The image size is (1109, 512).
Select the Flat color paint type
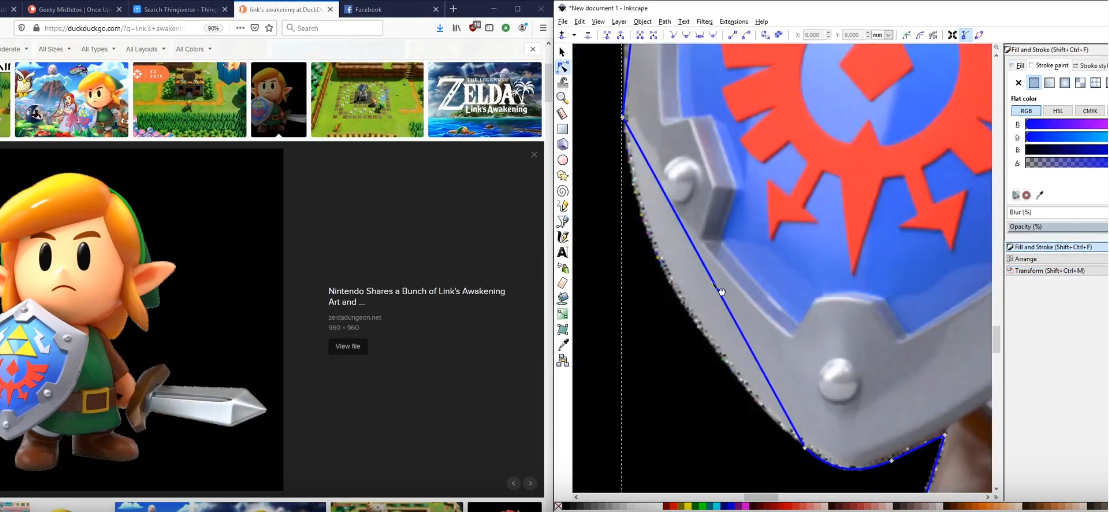(x=1034, y=83)
